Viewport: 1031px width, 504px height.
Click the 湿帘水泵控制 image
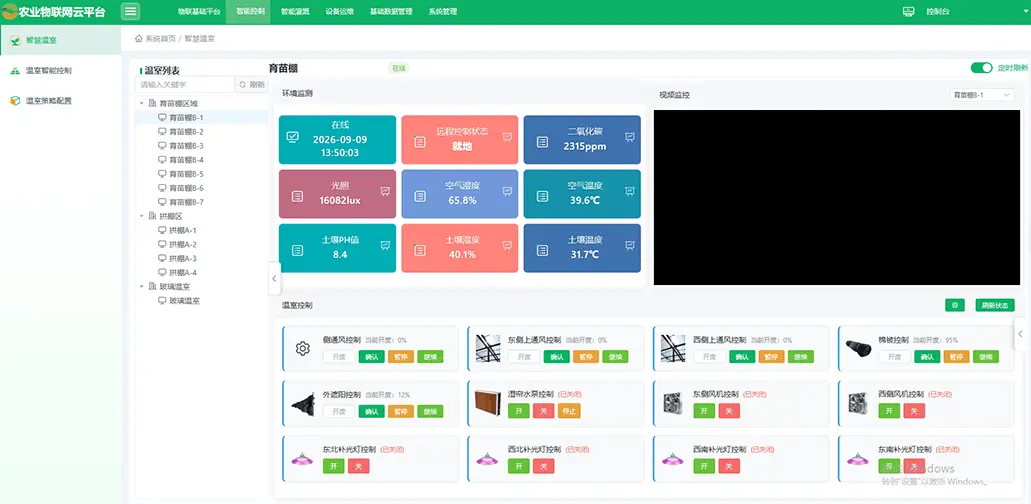[487, 403]
